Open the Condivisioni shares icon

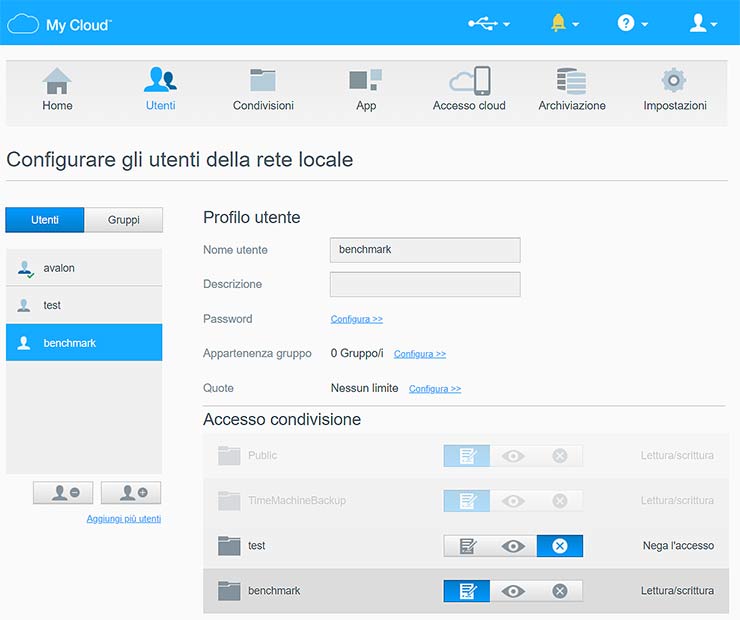[x=263, y=82]
